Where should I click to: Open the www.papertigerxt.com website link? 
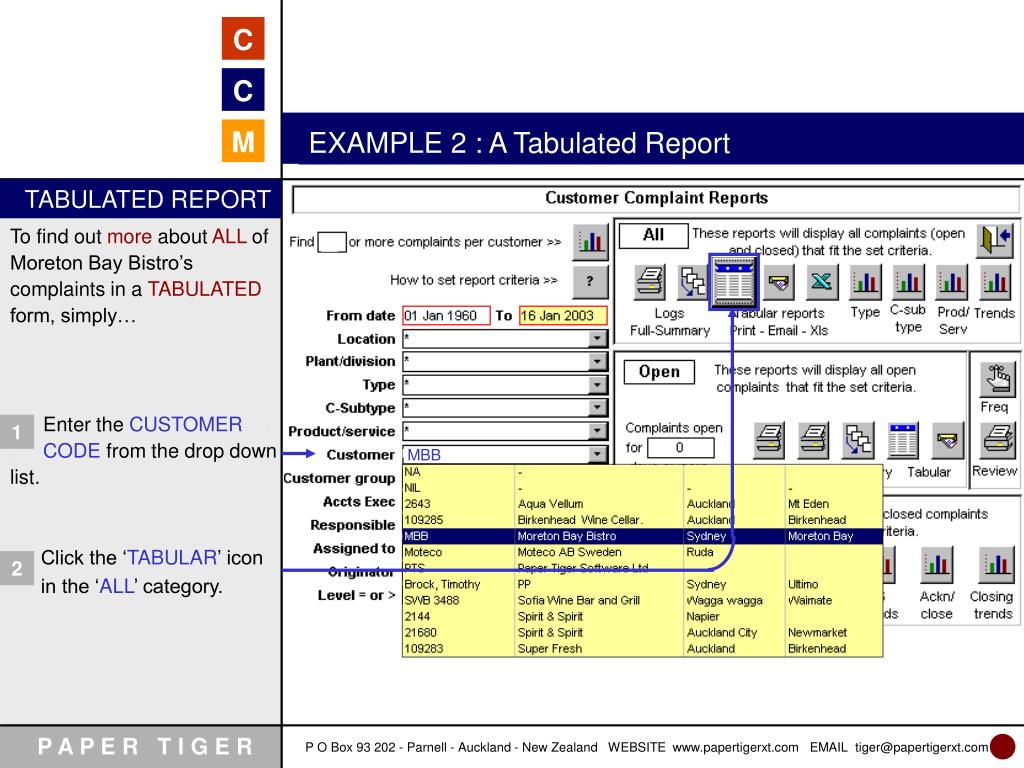[735, 747]
